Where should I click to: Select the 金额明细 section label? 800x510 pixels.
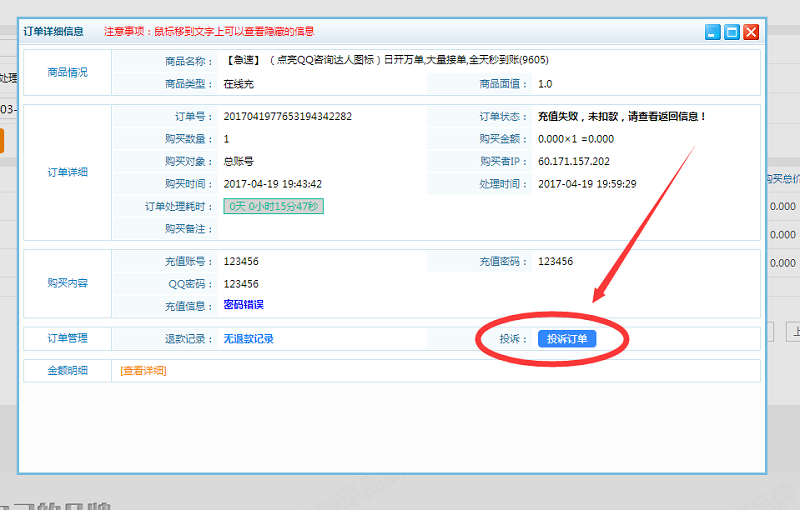click(x=67, y=370)
